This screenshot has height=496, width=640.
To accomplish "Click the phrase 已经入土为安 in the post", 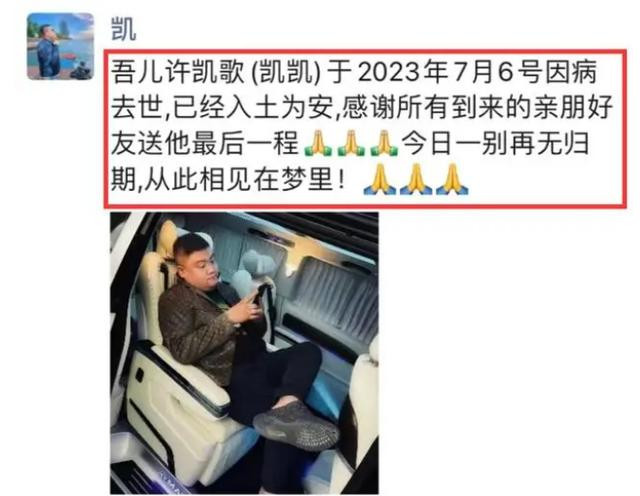I will pos(253,108).
